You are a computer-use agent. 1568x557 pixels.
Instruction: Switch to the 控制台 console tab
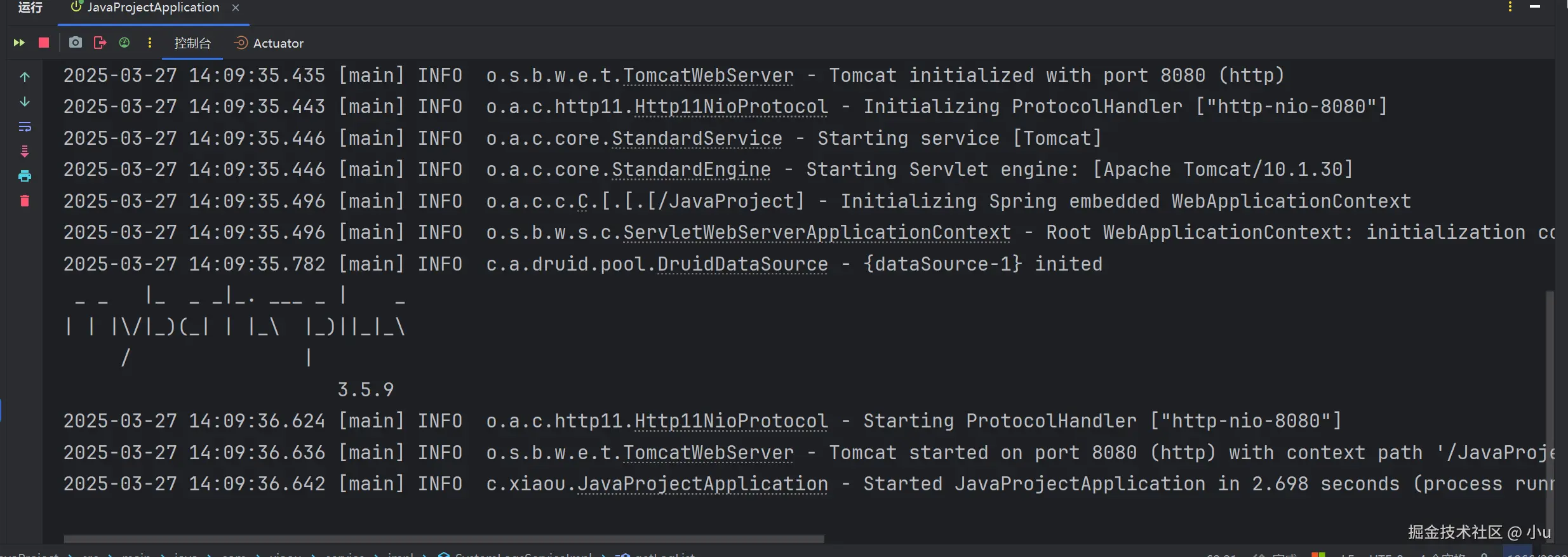[192, 43]
